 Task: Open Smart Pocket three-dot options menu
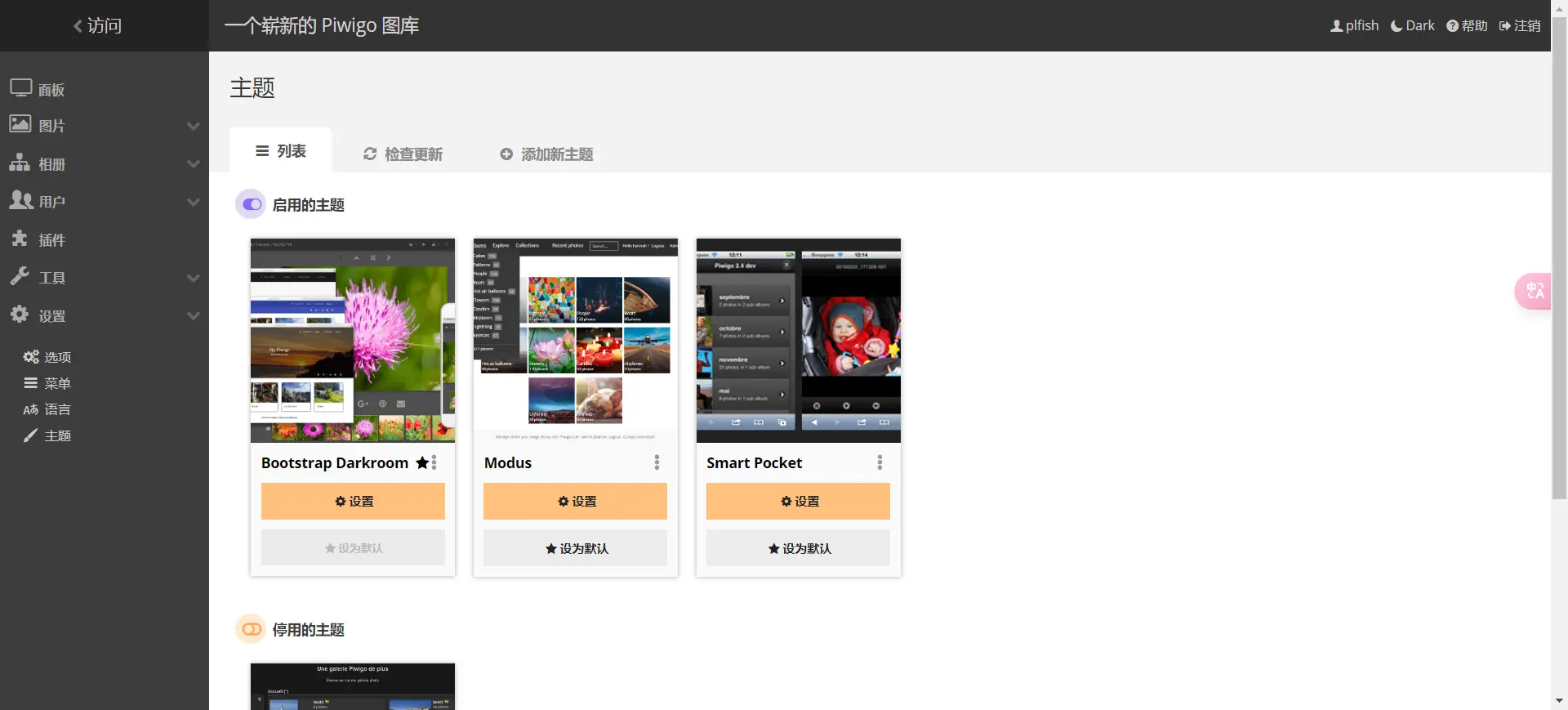point(880,462)
